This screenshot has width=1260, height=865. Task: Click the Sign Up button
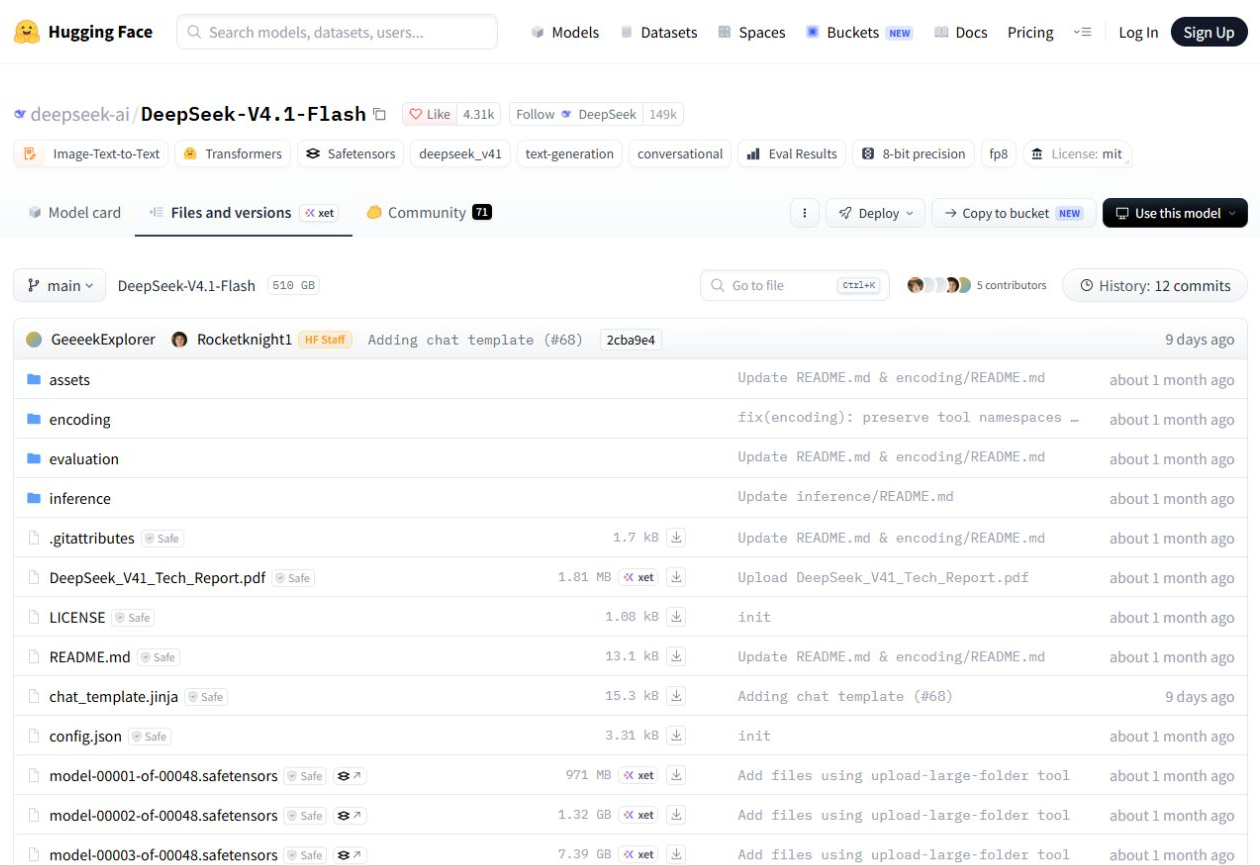[x=1209, y=32]
